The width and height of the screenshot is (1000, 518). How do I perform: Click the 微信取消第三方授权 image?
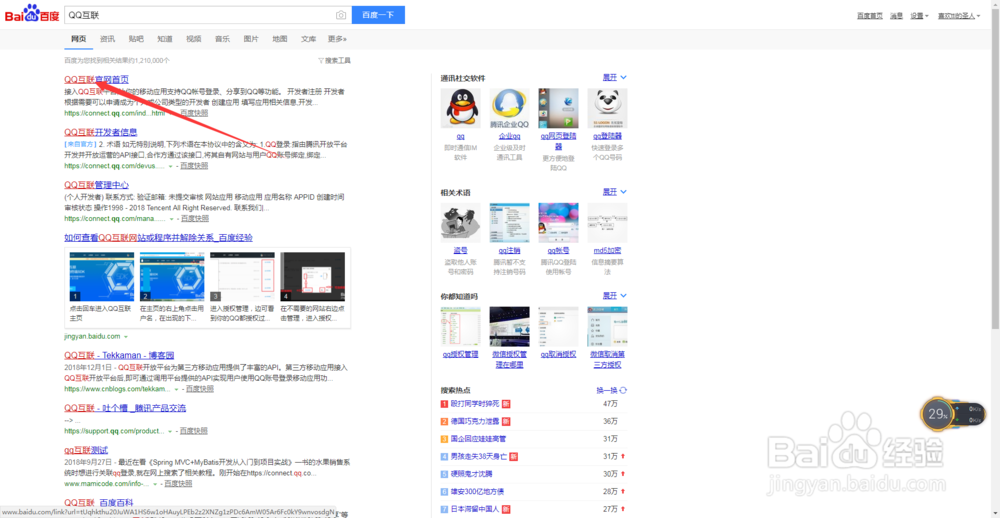pos(607,327)
